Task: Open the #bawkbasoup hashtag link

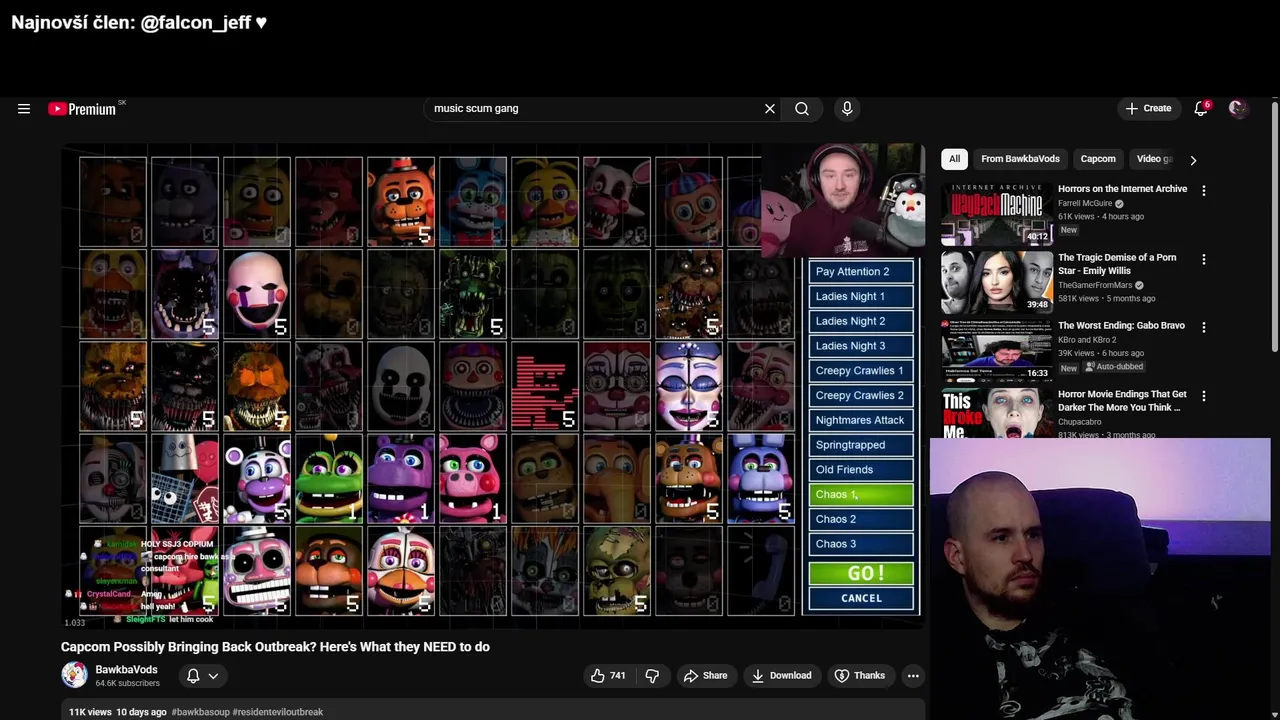Action: [x=200, y=712]
